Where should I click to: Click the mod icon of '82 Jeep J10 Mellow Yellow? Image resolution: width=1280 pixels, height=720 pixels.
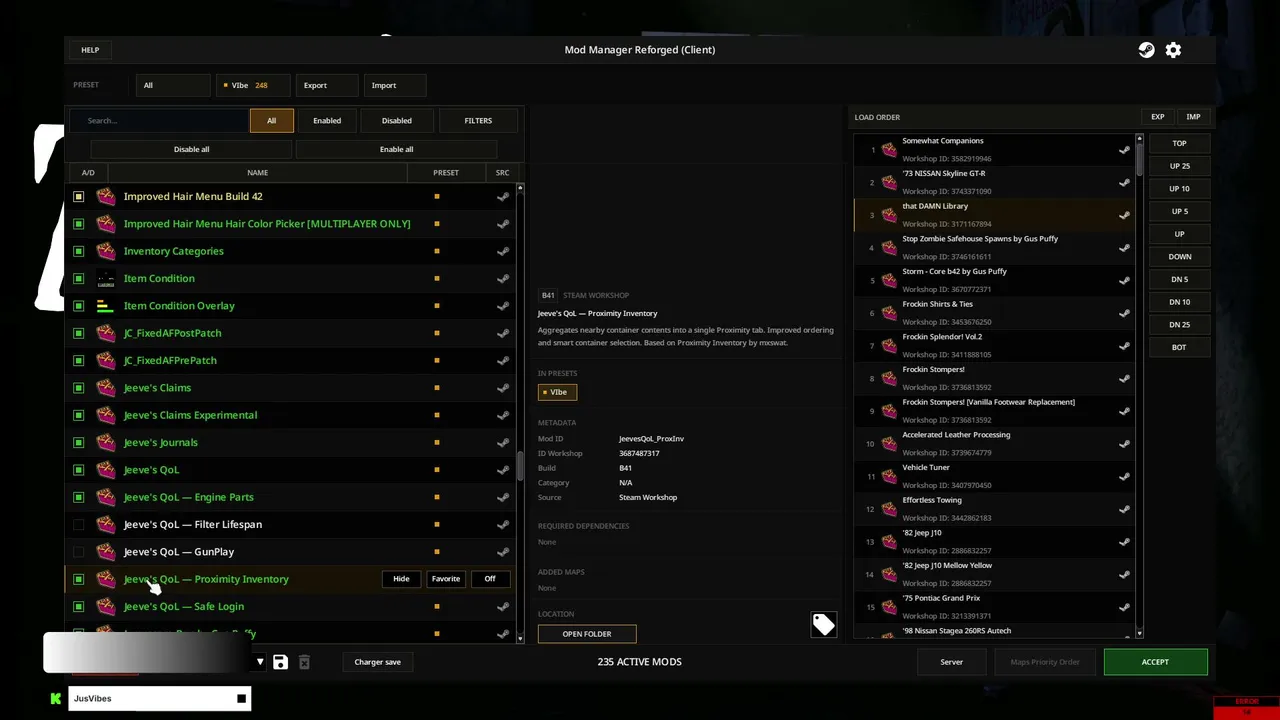[x=889, y=575]
